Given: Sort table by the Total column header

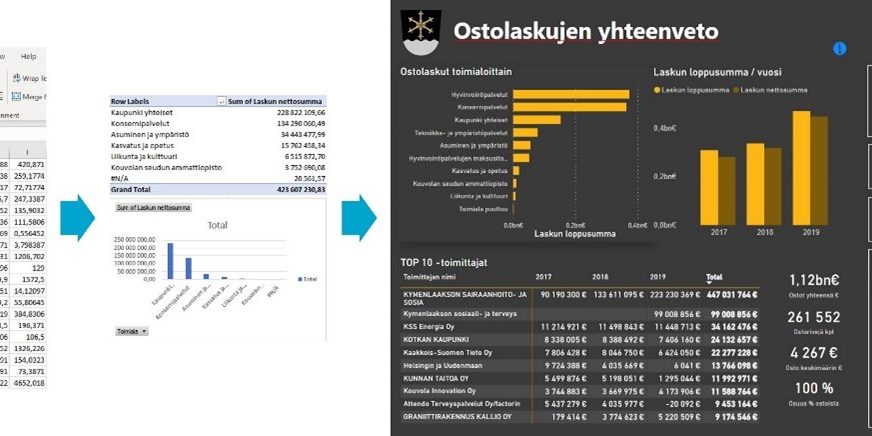Looking at the screenshot, I should pos(714,276).
